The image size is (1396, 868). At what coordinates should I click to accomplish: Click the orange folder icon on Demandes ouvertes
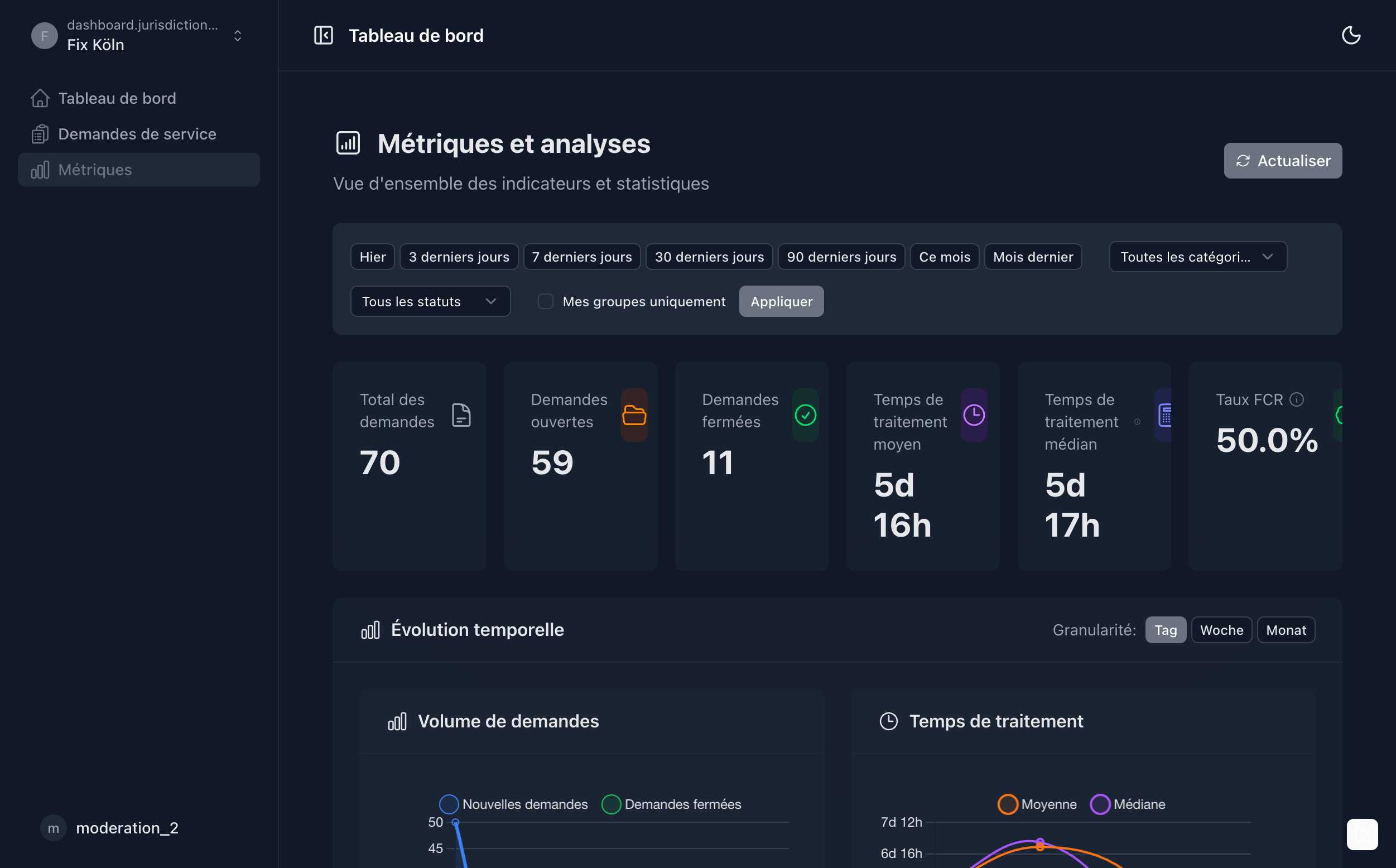pos(634,415)
